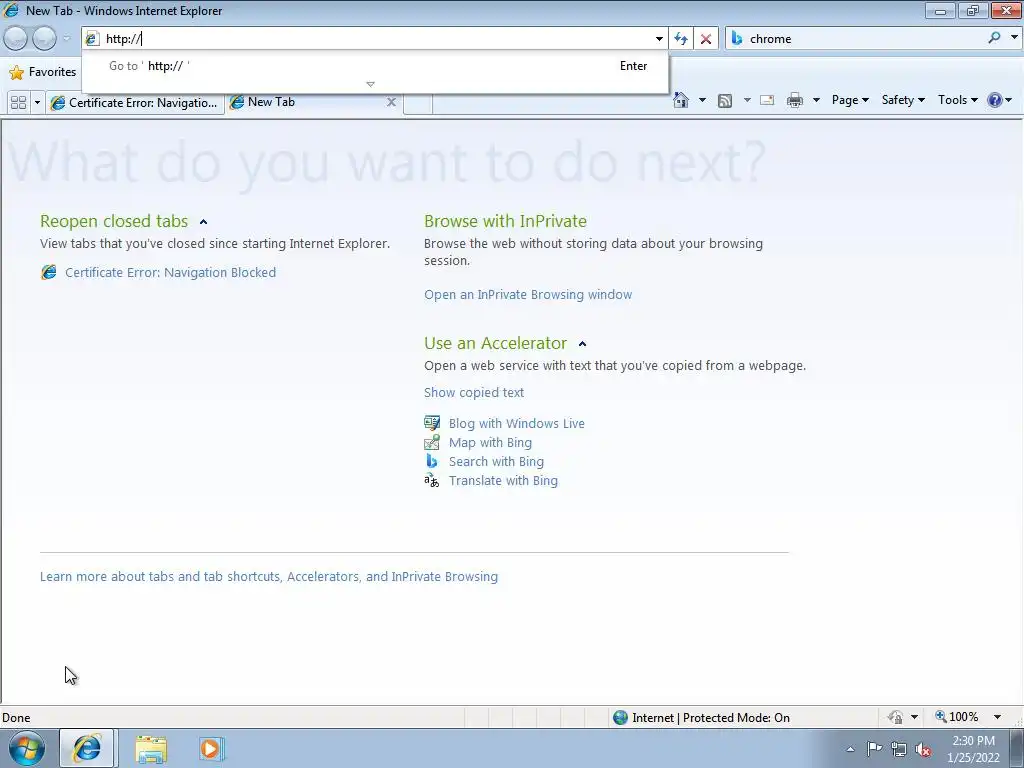Switch to Certificate Error tab
This screenshot has height=768, width=1024.
pos(135,103)
